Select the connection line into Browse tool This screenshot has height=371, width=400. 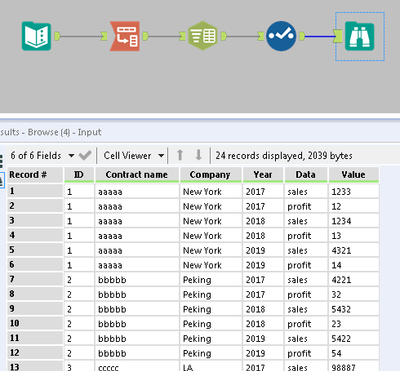[x=319, y=36]
